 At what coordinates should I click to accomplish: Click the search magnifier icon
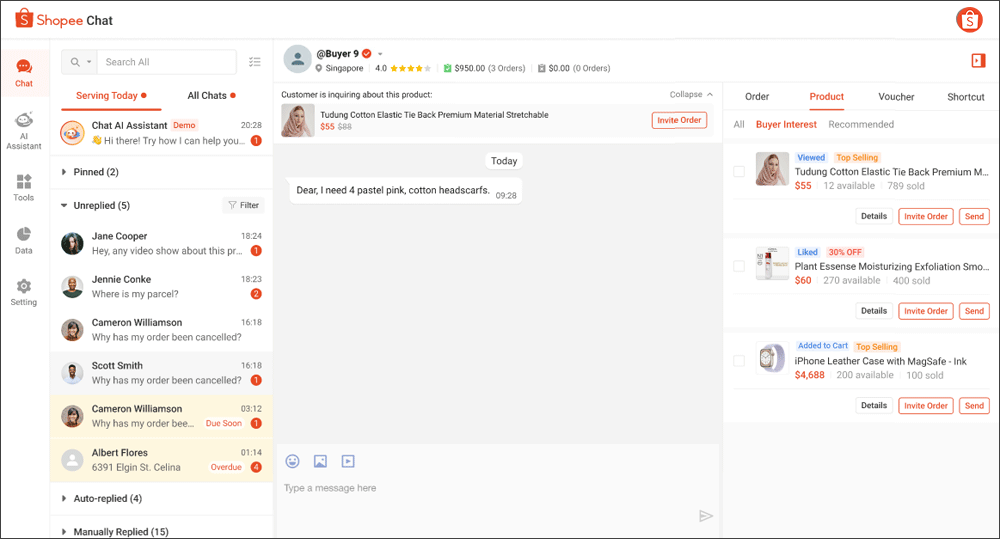(x=75, y=62)
